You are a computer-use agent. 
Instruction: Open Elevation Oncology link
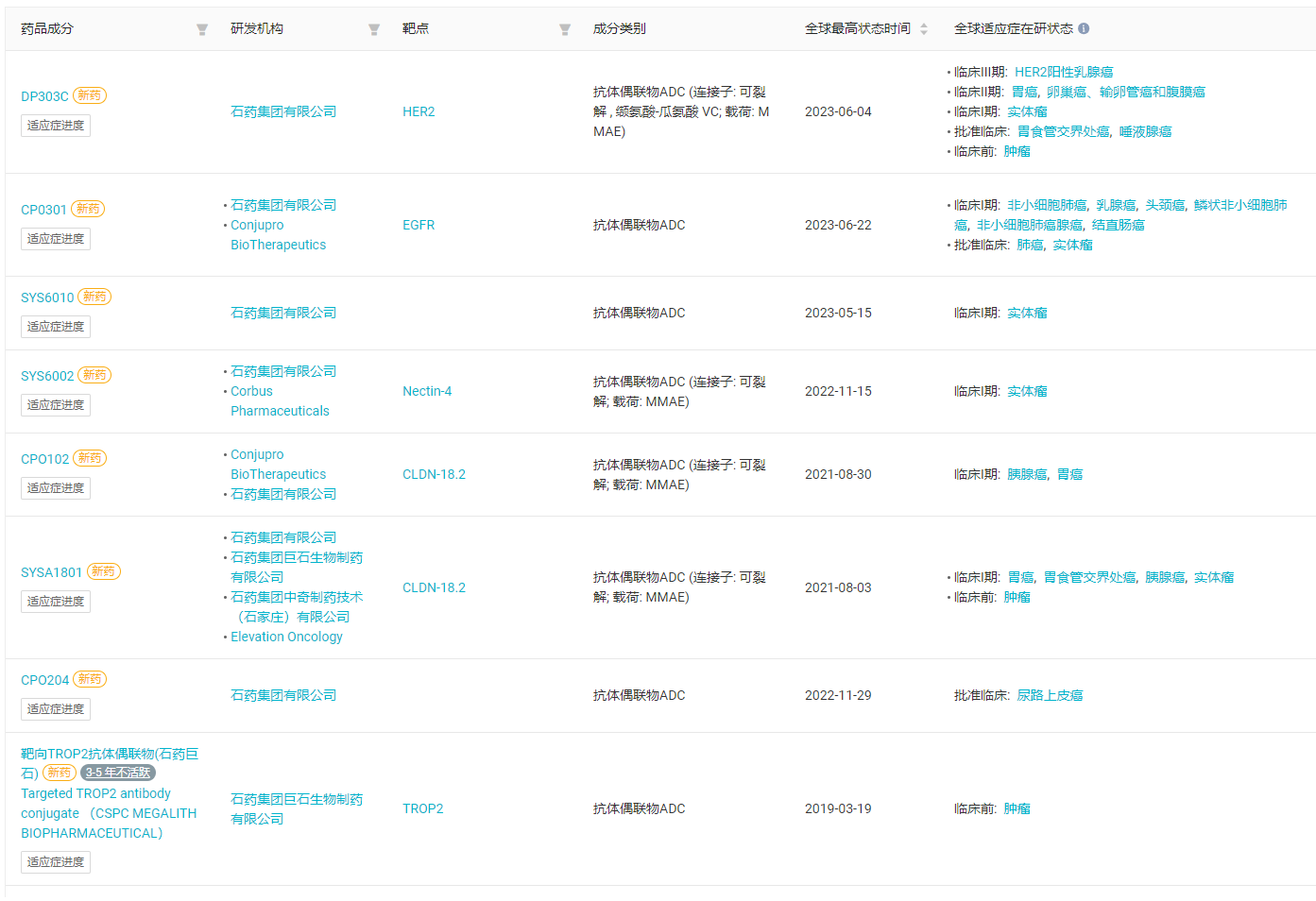point(286,637)
